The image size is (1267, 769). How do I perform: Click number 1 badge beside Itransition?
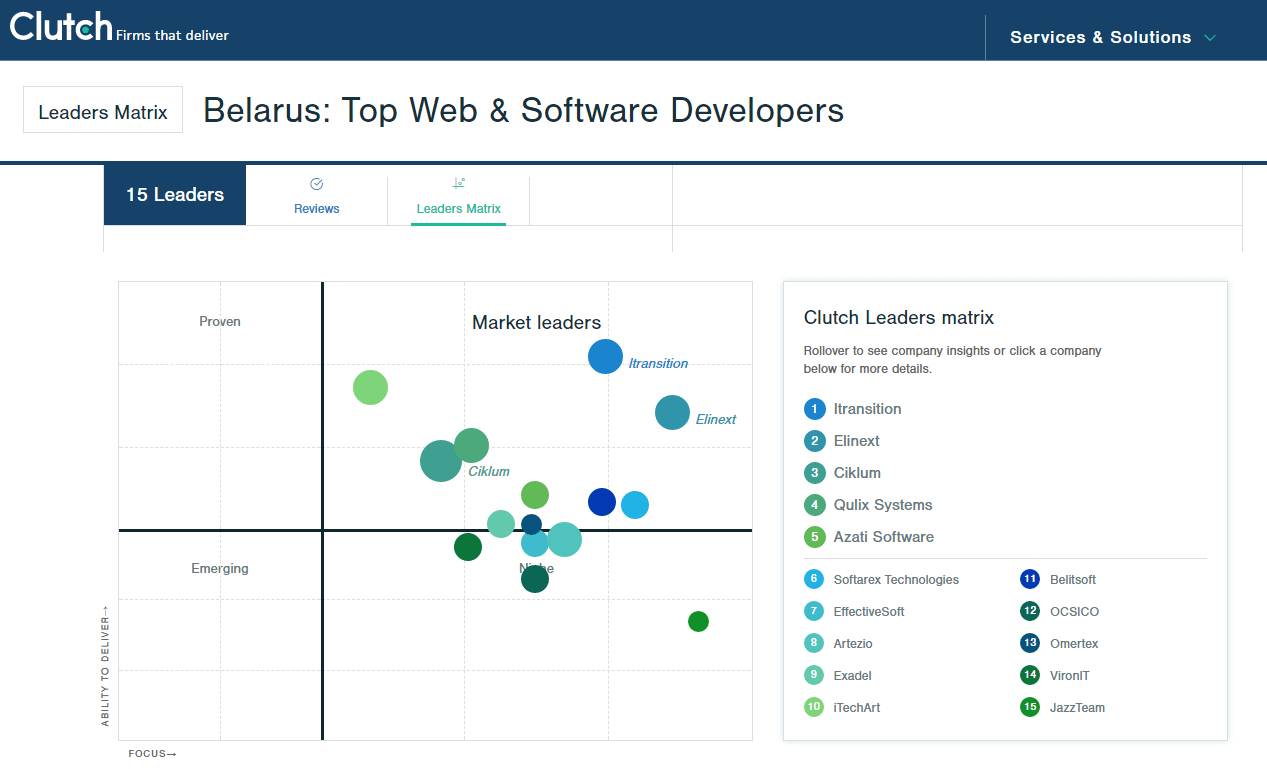click(815, 409)
